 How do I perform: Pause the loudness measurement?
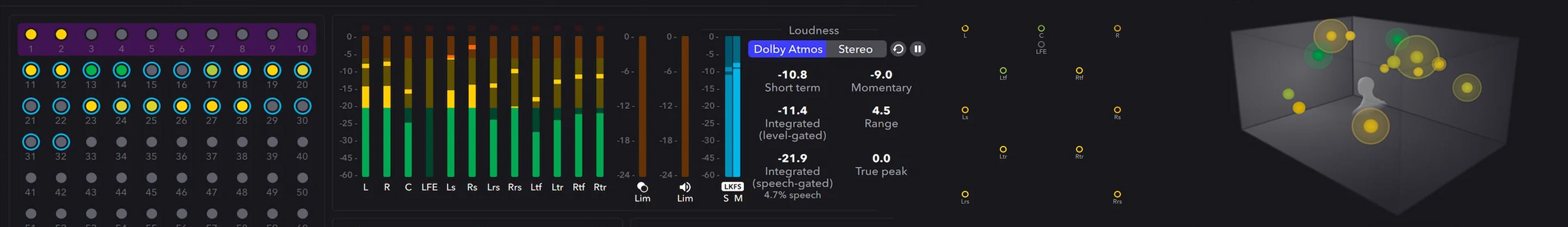(x=918, y=49)
